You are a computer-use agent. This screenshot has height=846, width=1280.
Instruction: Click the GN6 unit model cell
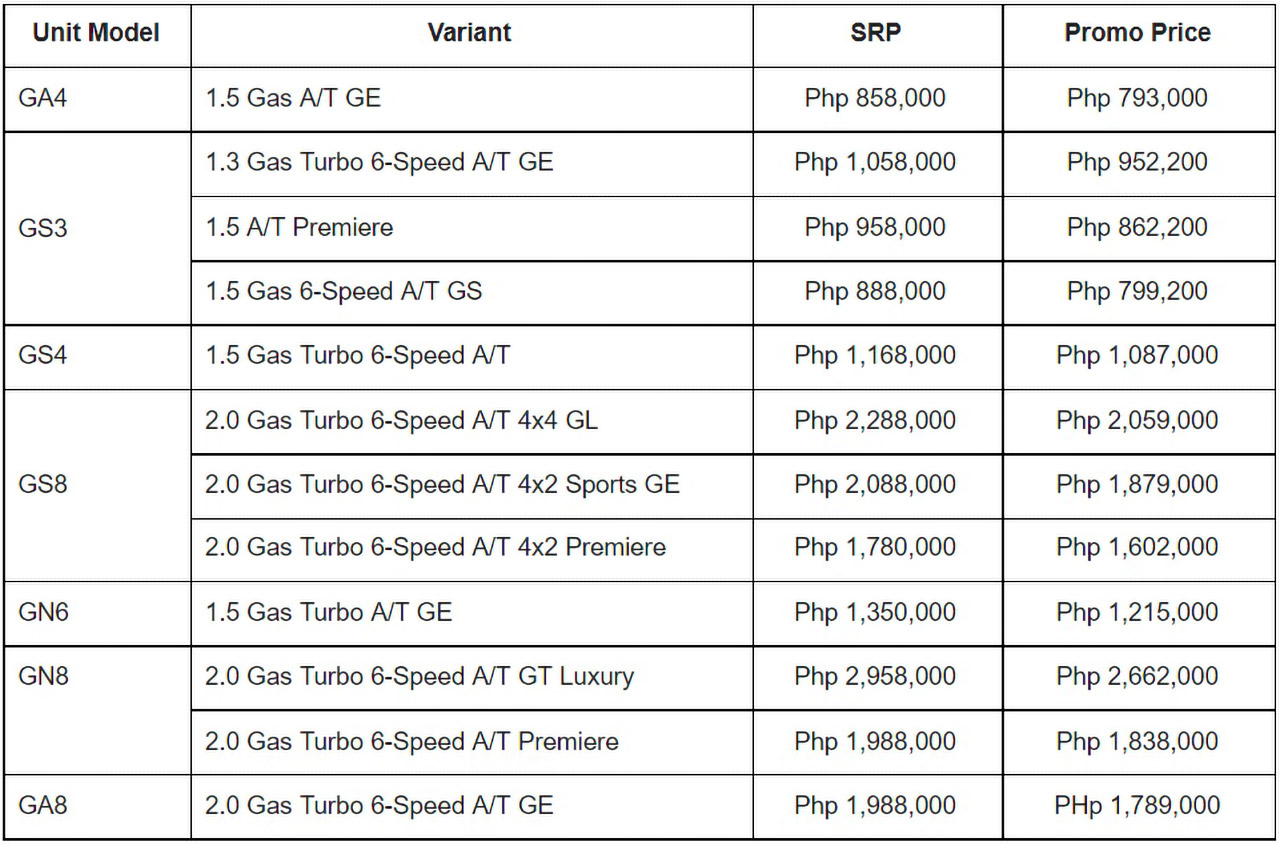[43, 612]
